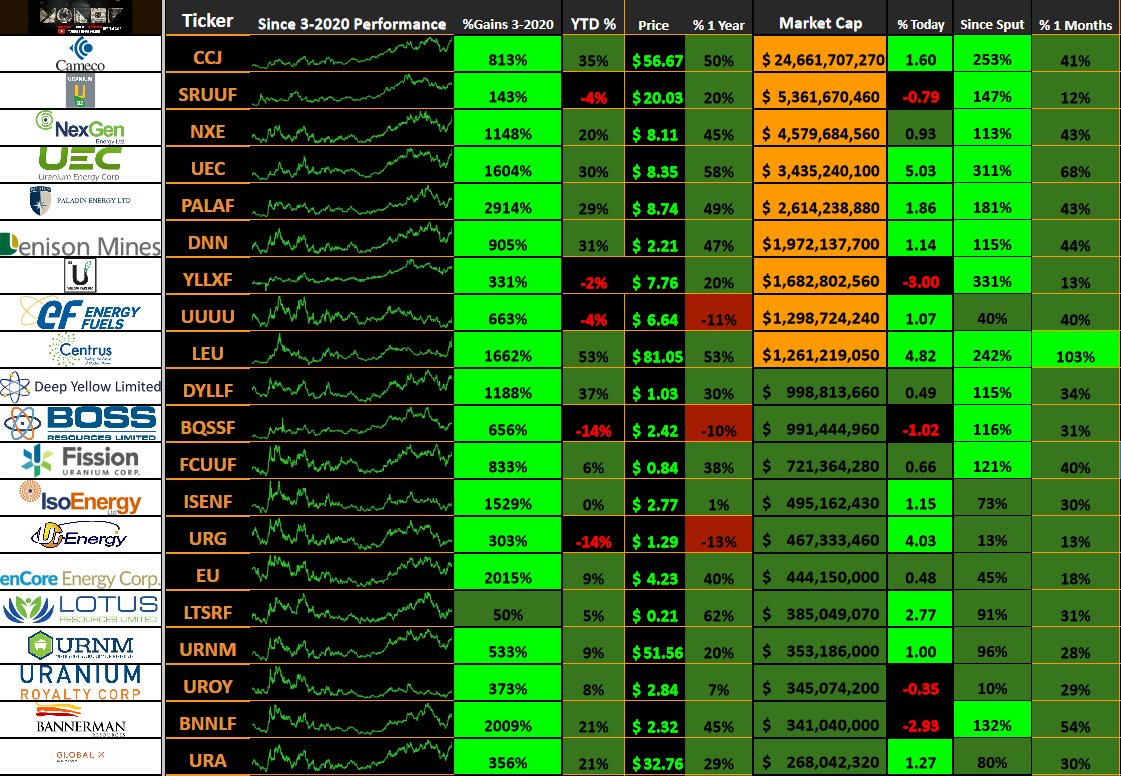Click the -3.00 today percent cell
Image resolution: width=1121 pixels, height=776 pixels.
pyautogui.click(x=920, y=277)
